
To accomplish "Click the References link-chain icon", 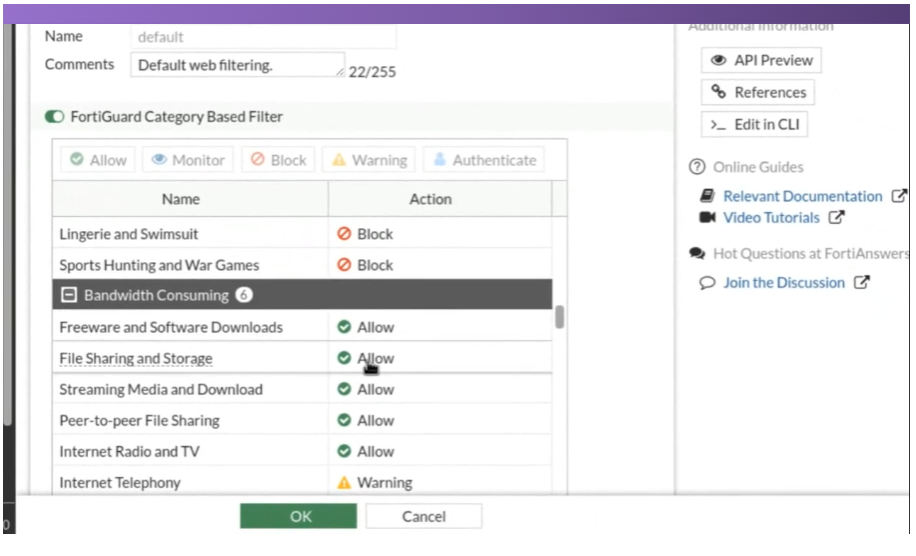I will (719, 92).
